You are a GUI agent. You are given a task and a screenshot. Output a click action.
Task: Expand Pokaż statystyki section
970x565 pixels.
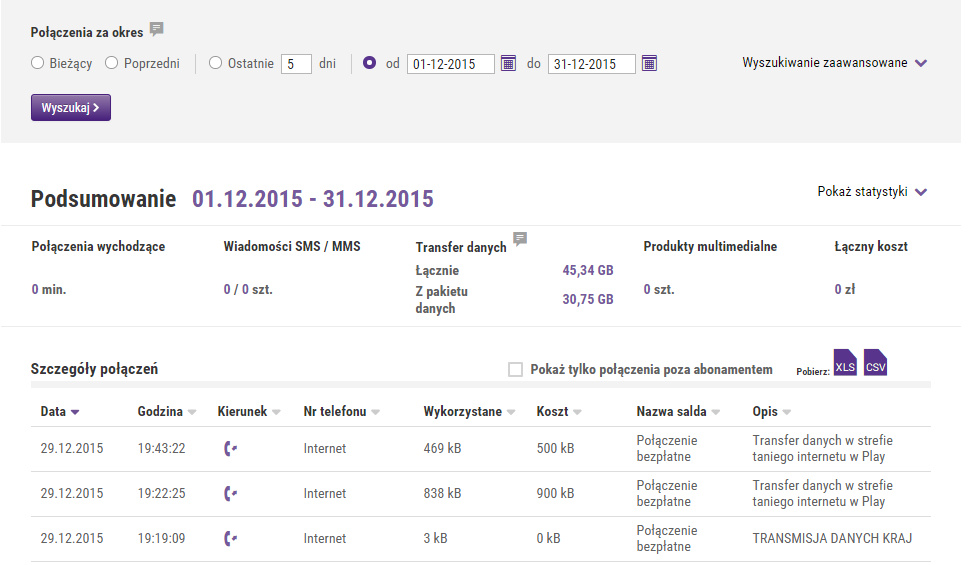872,192
